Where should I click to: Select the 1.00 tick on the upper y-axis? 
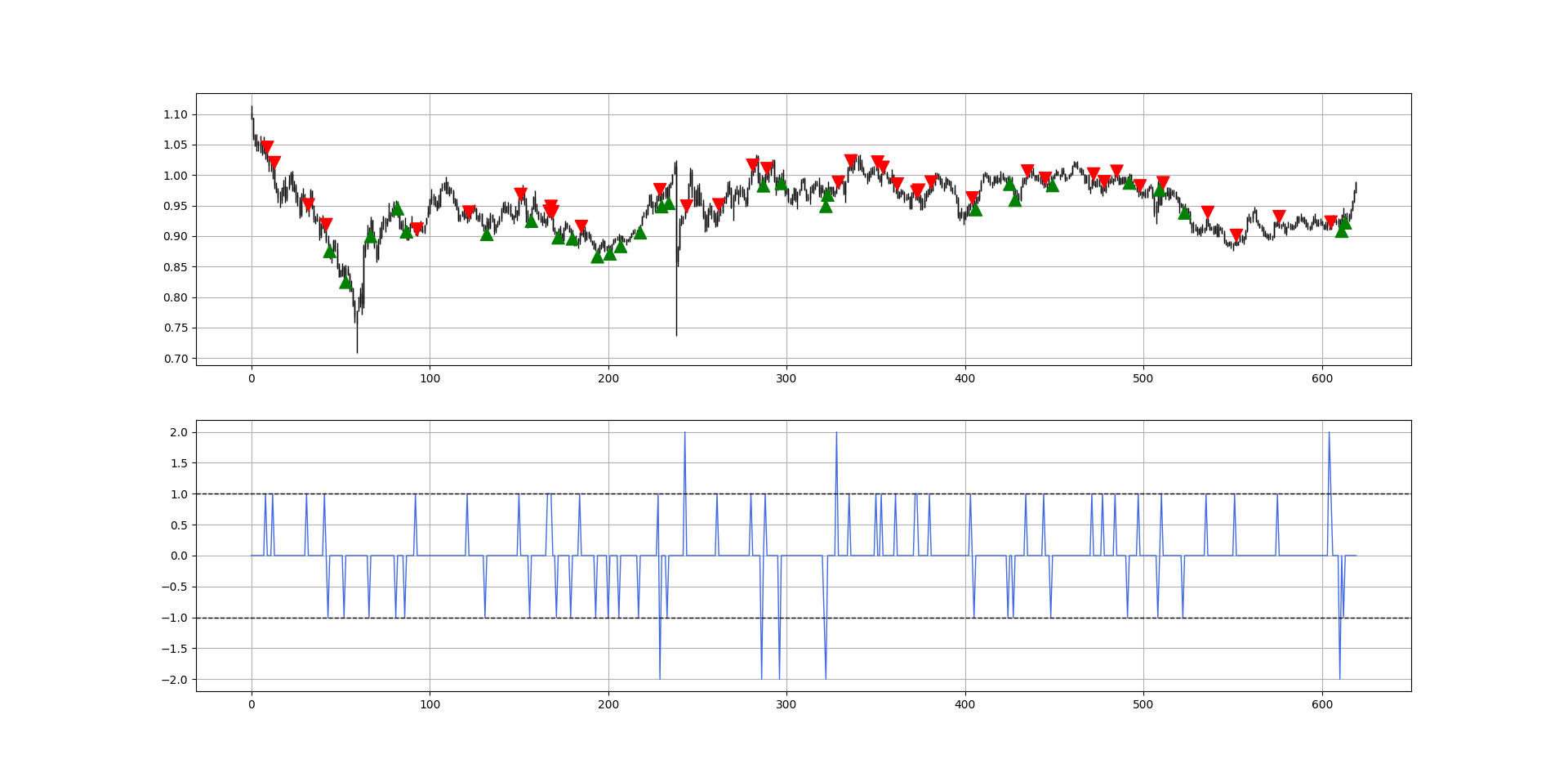[x=175, y=176]
